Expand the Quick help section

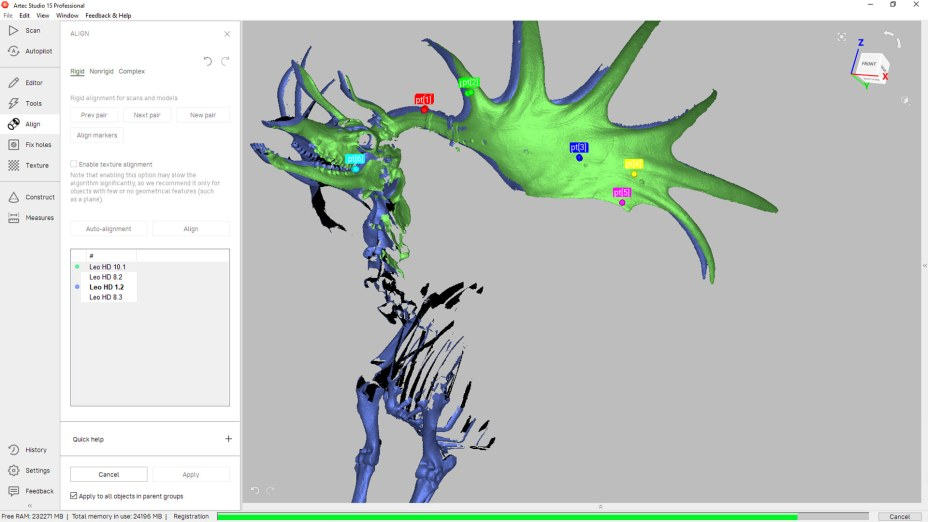(x=228, y=439)
